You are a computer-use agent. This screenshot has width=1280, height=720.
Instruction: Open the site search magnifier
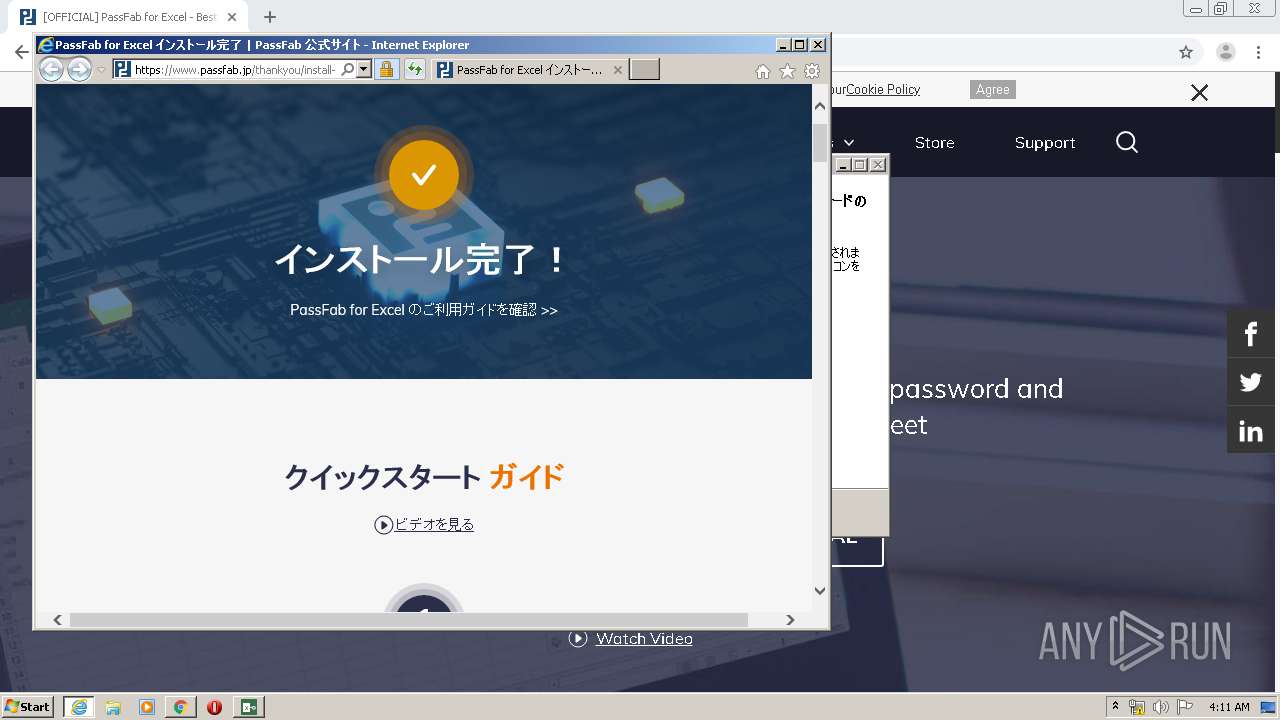coord(1127,143)
